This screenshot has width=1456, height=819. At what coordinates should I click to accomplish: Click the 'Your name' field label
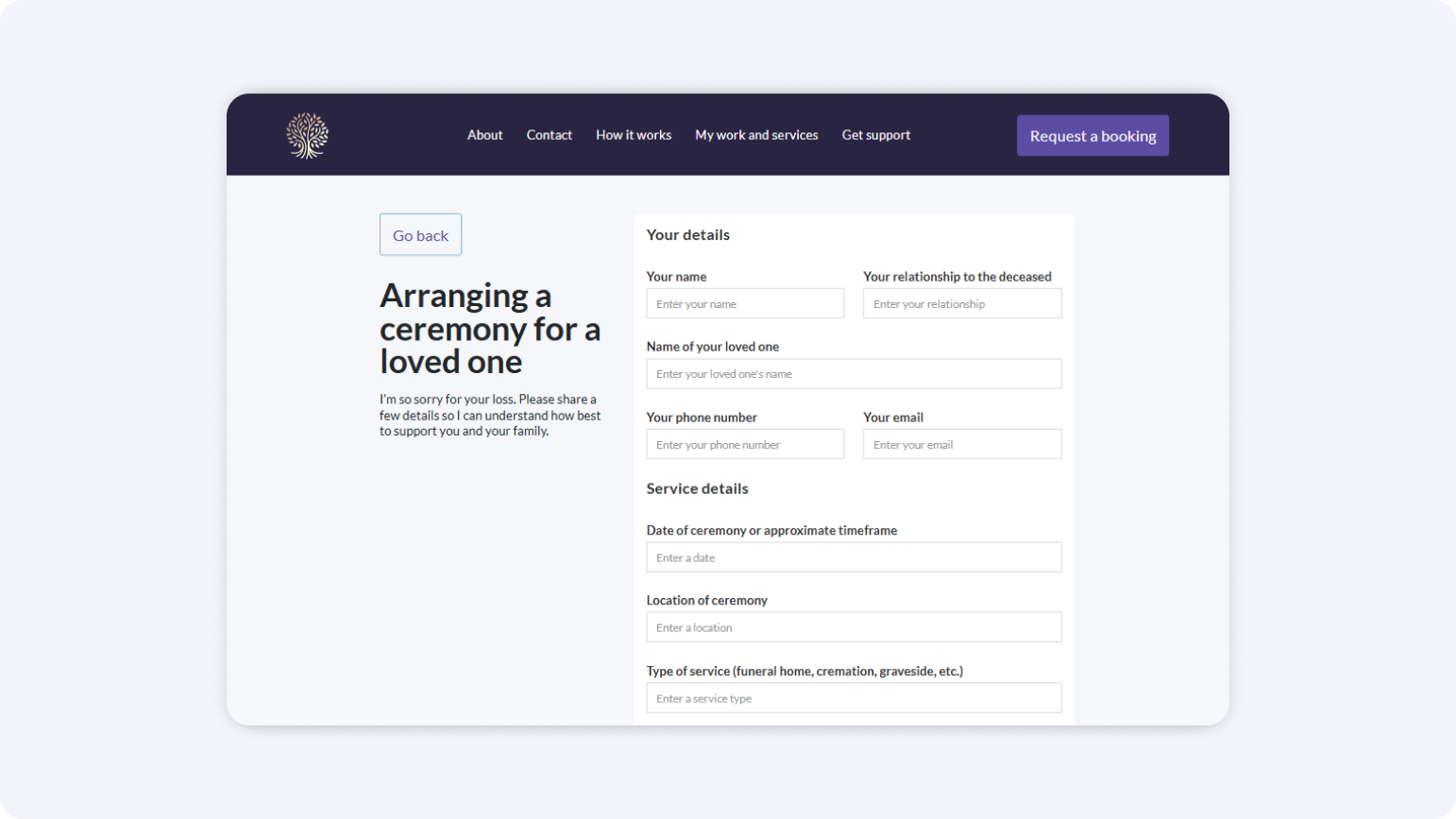point(676,277)
